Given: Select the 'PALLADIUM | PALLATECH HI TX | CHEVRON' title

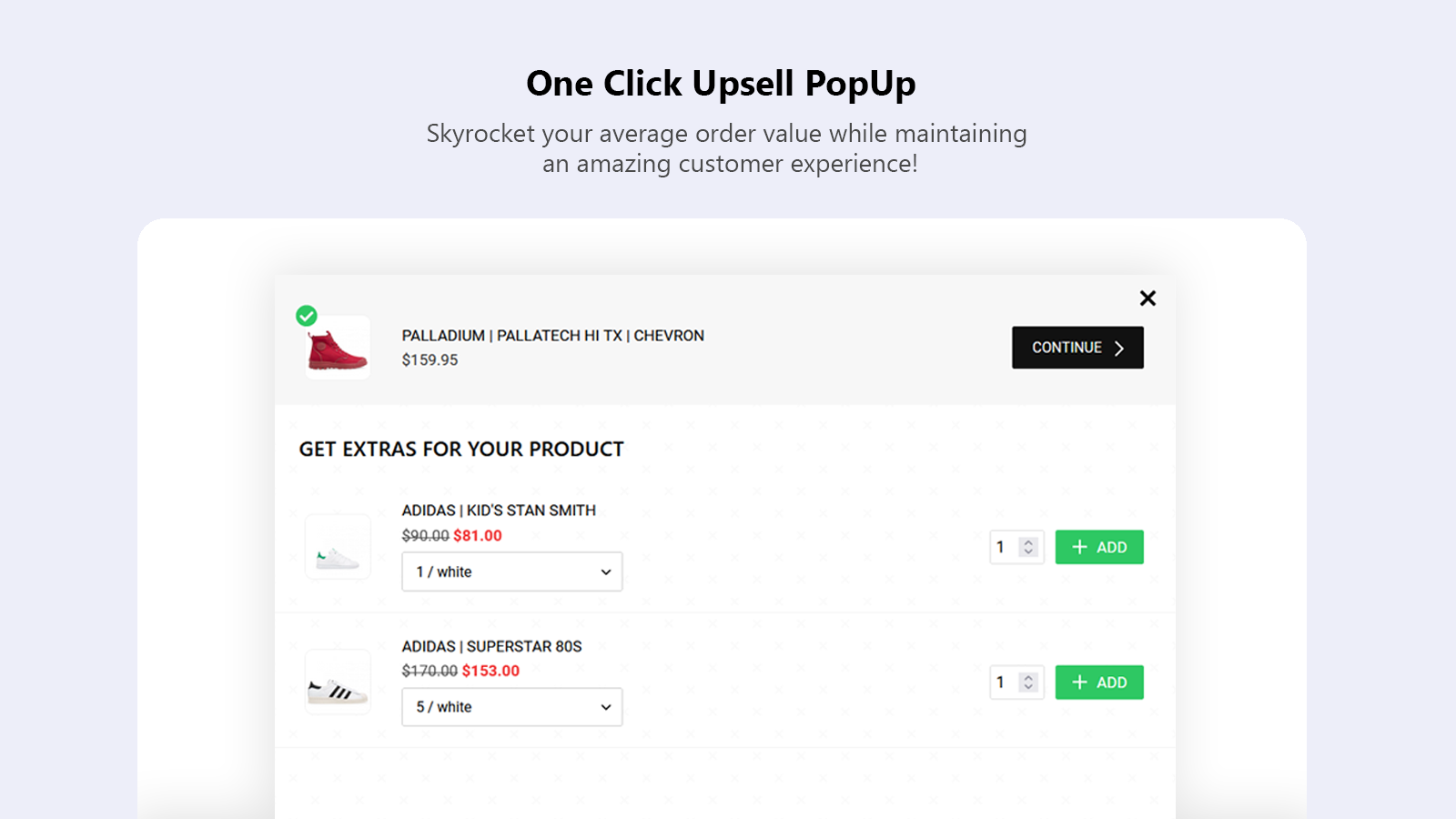Looking at the screenshot, I should click(551, 335).
